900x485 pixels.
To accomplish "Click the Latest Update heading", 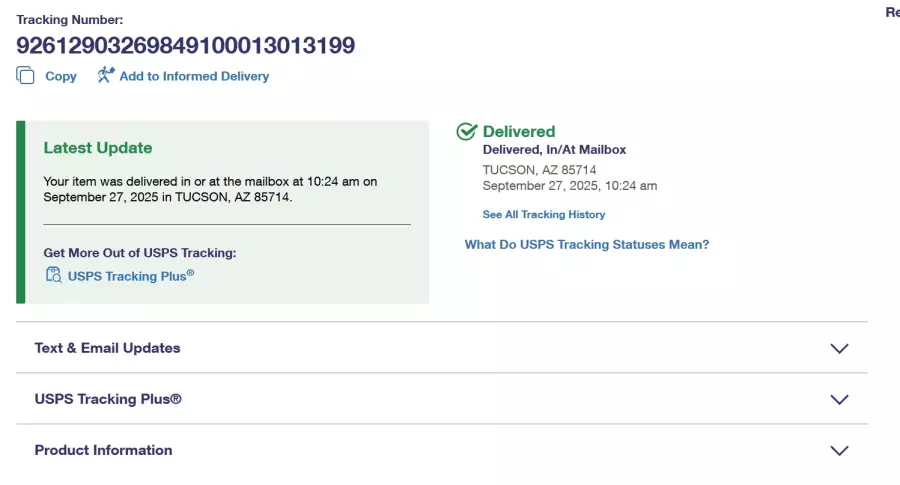I will [x=98, y=148].
